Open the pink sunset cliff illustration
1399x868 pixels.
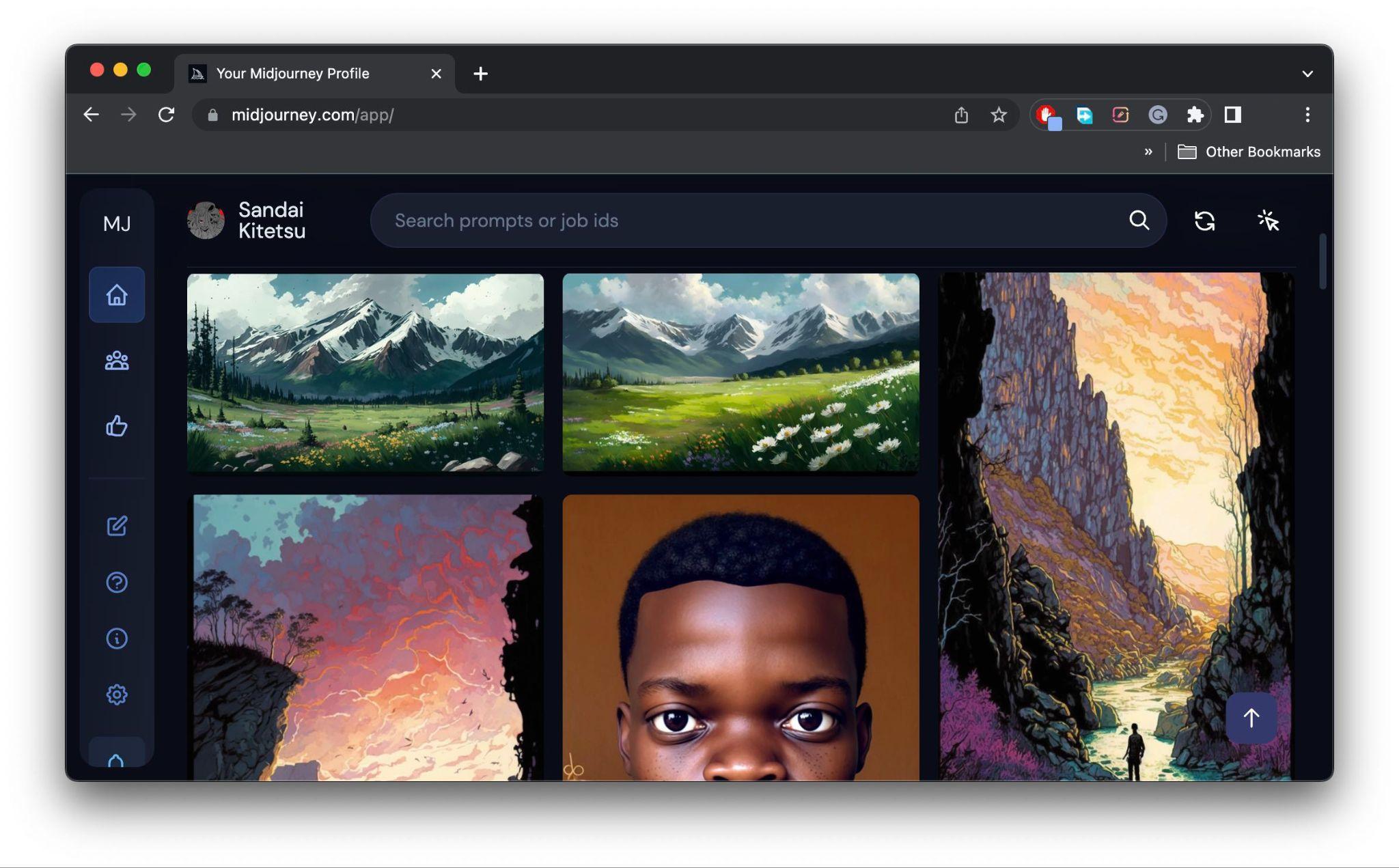[x=365, y=638]
